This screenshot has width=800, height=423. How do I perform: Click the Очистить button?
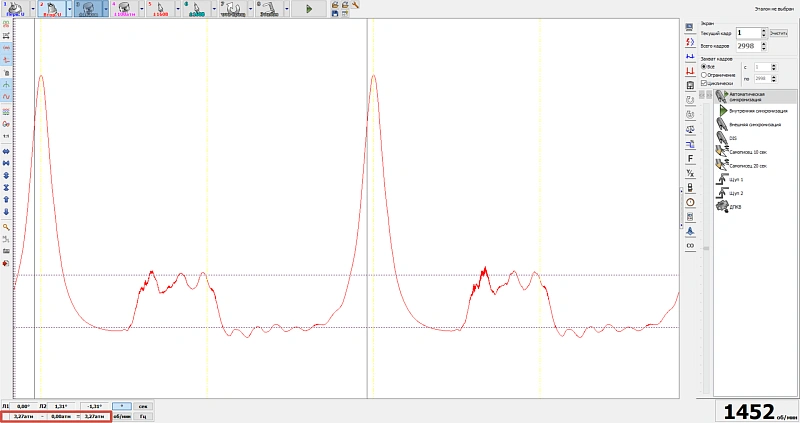pyautogui.click(x=779, y=33)
